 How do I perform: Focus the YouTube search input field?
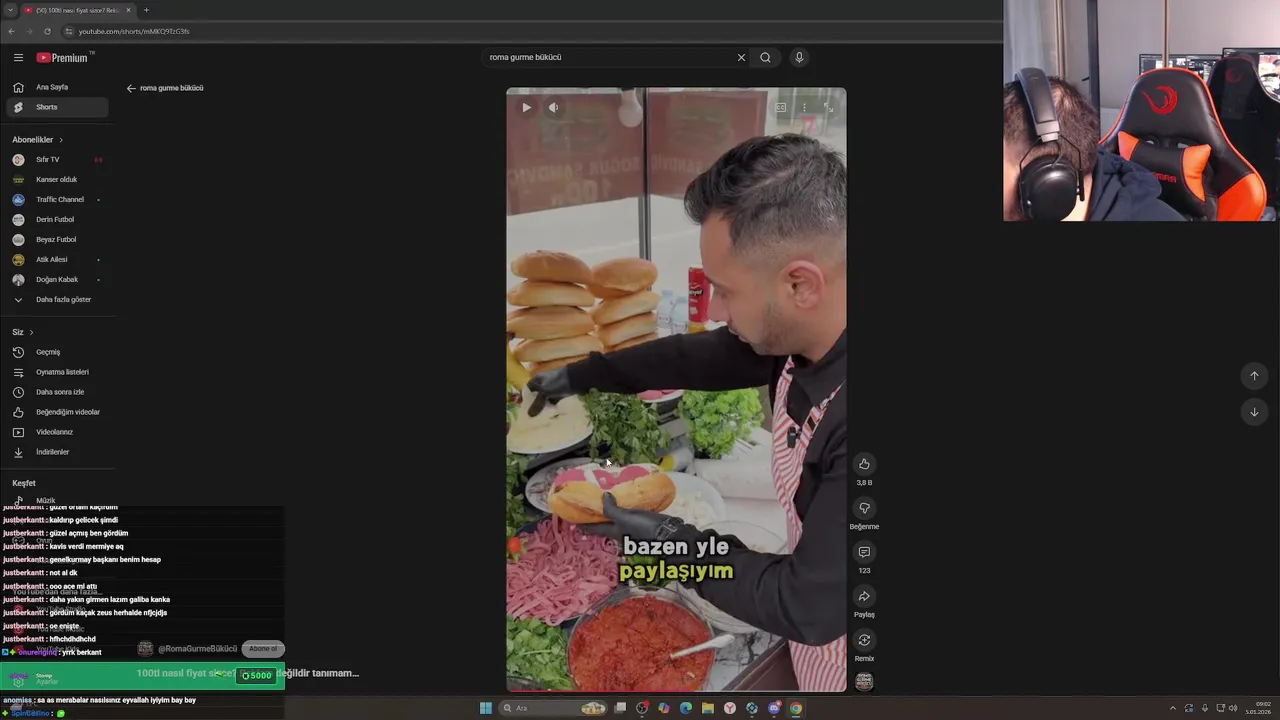tap(610, 57)
